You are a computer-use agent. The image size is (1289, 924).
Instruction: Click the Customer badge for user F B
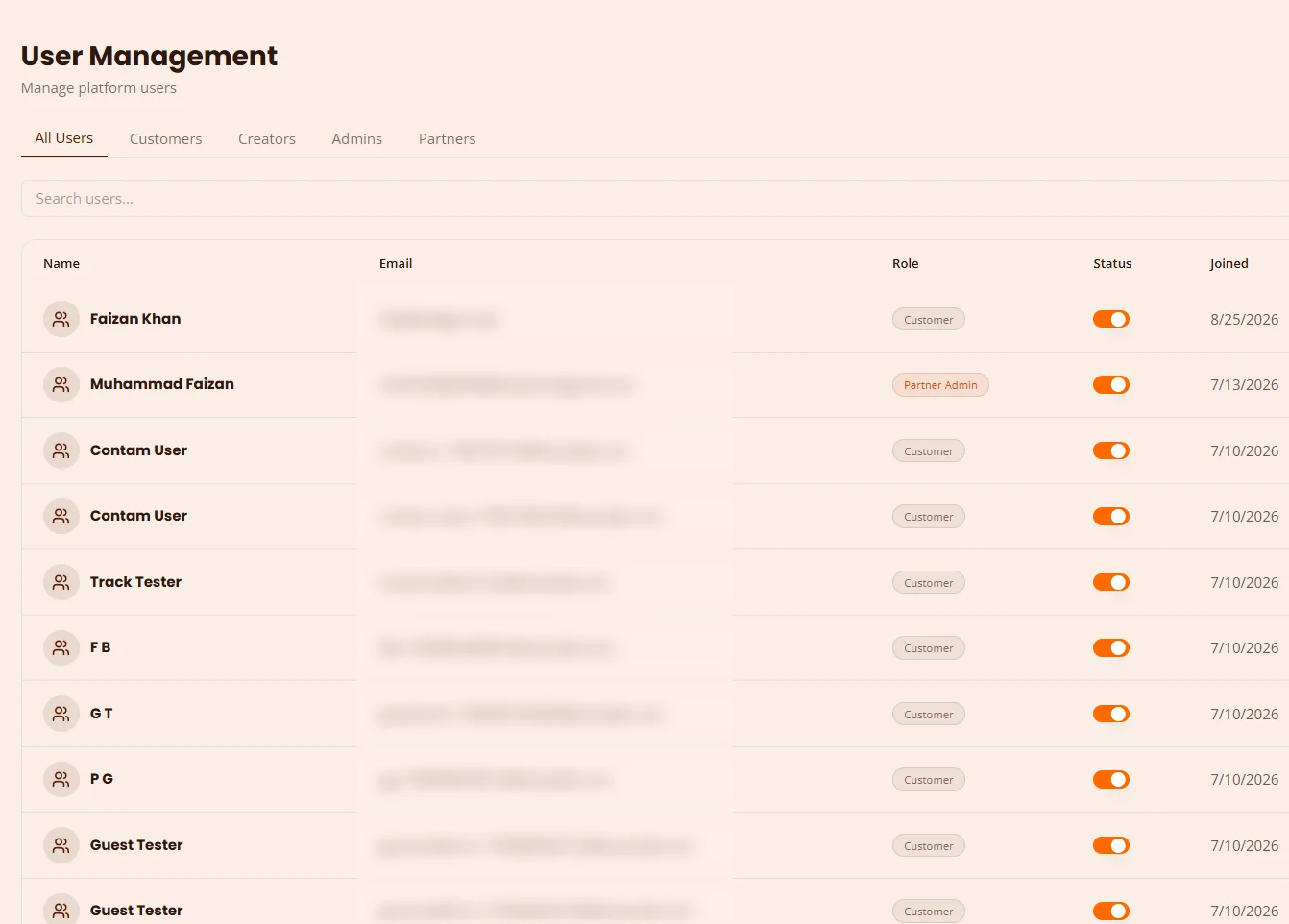[929, 648]
